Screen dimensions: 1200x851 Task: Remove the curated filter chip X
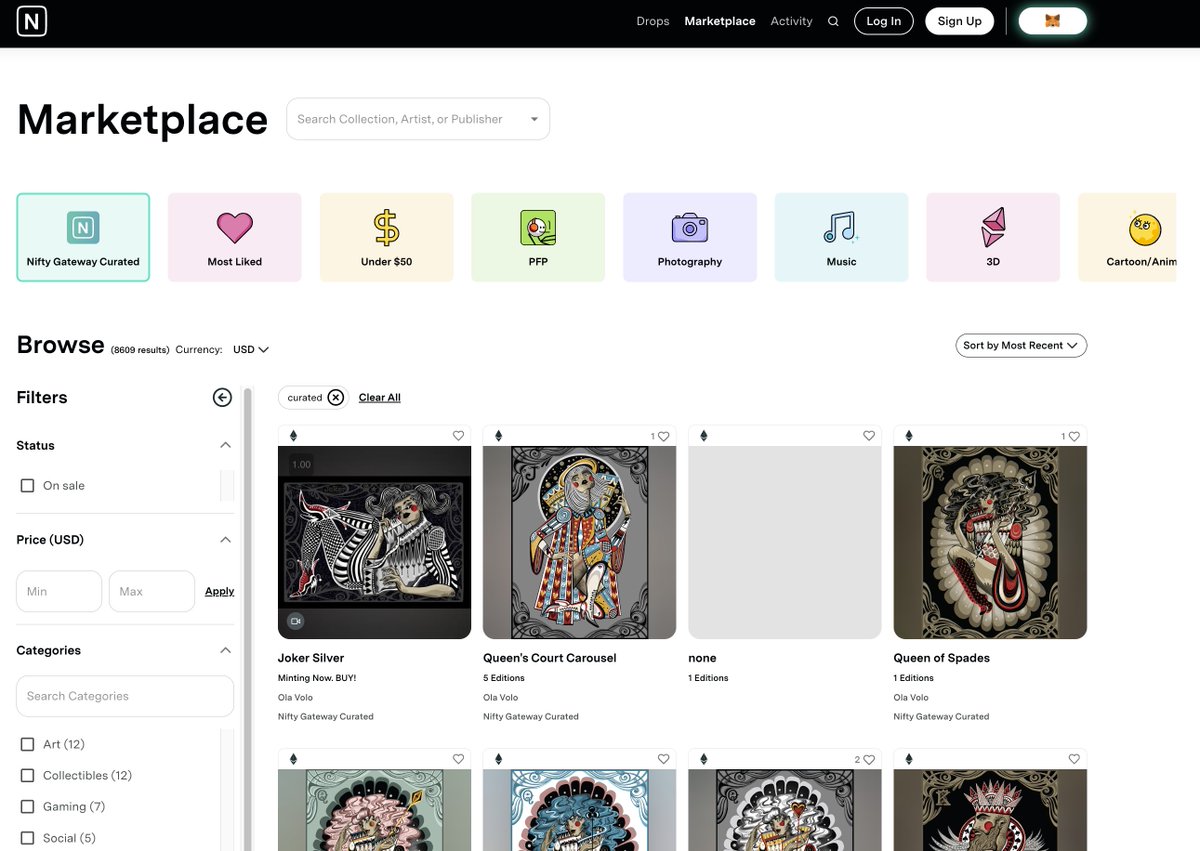336,397
